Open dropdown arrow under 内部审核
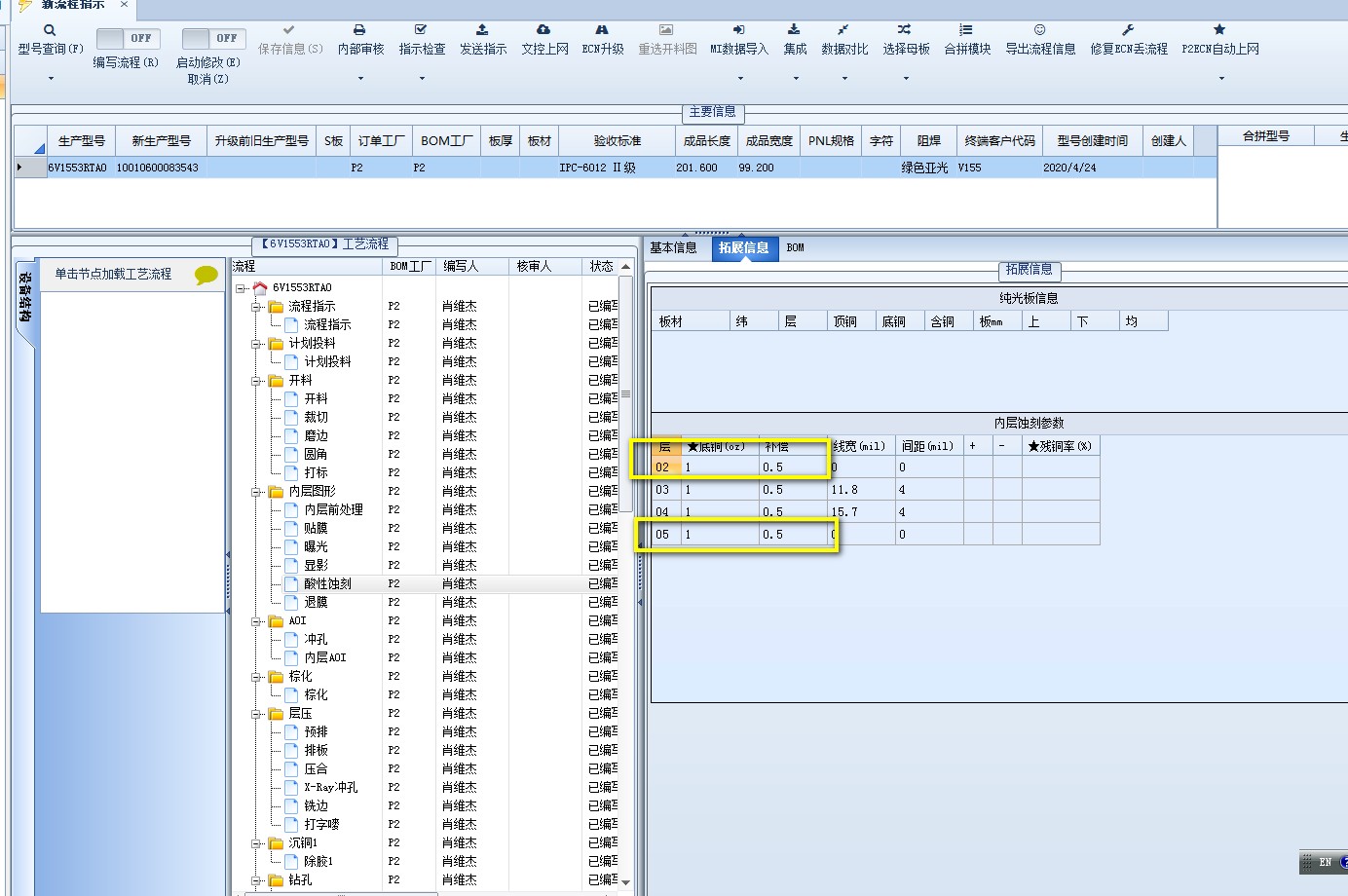 click(x=360, y=78)
